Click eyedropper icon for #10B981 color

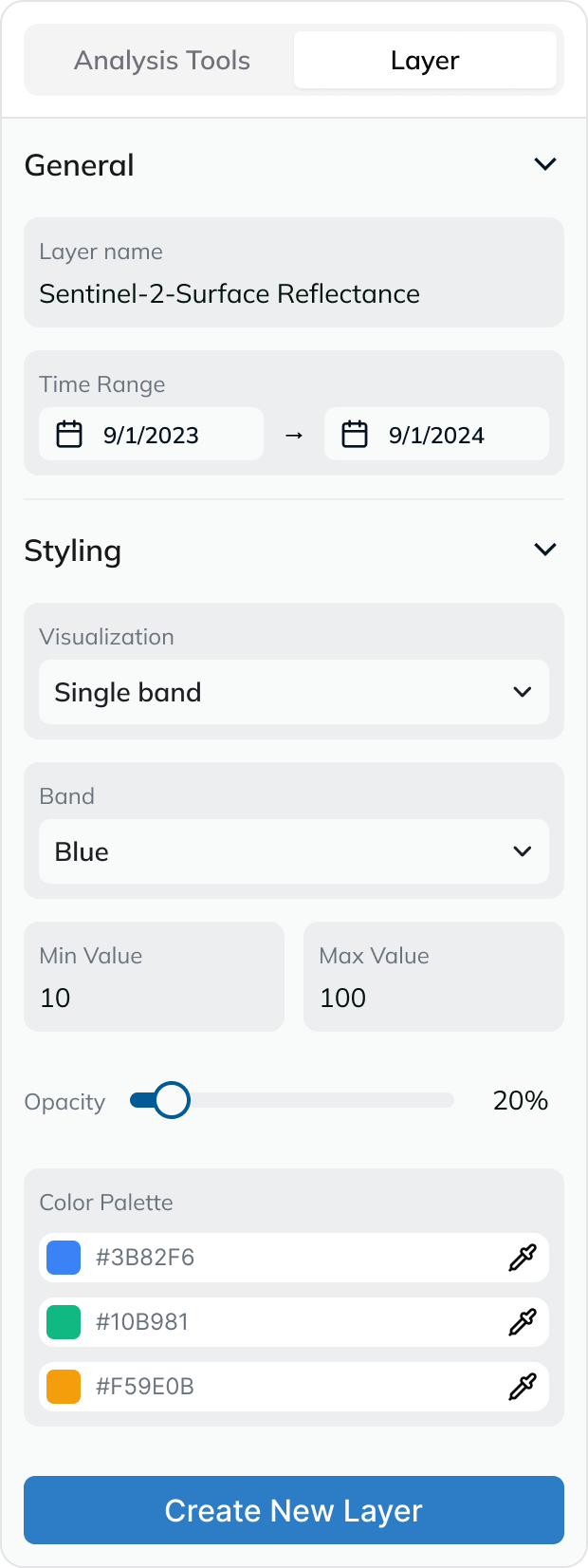click(523, 1322)
